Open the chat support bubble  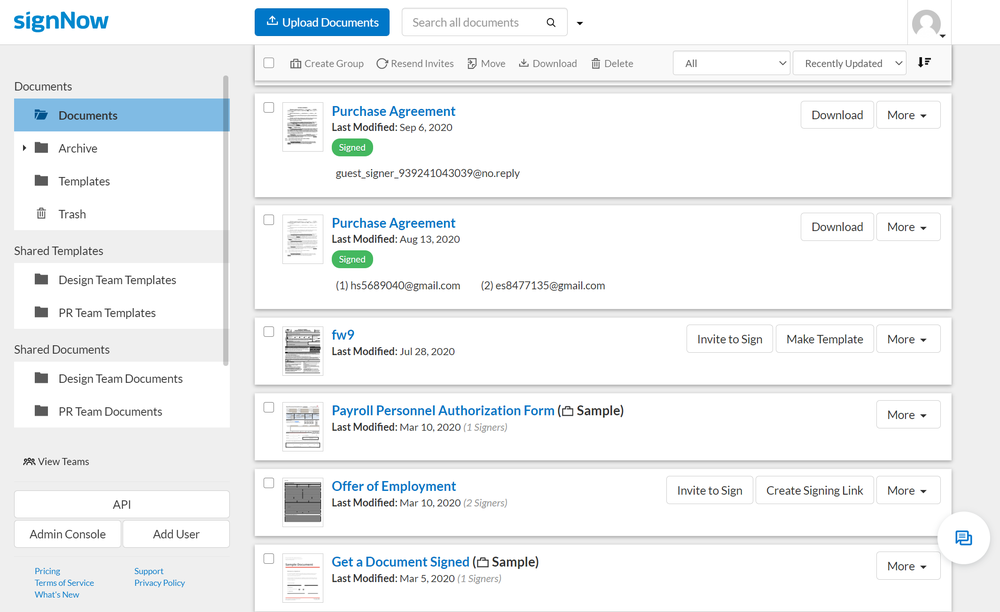[963, 538]
